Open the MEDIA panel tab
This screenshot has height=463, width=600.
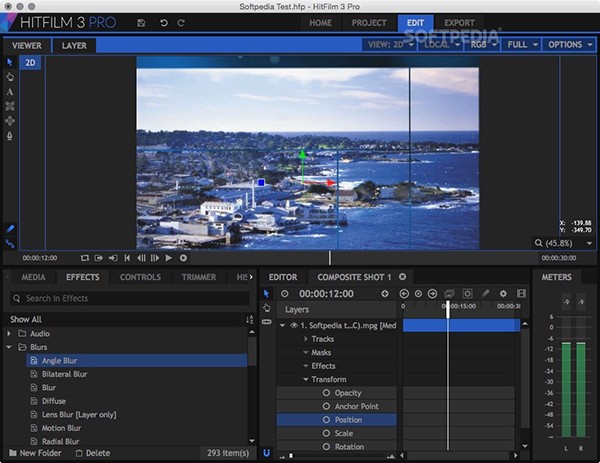[33, 277]
